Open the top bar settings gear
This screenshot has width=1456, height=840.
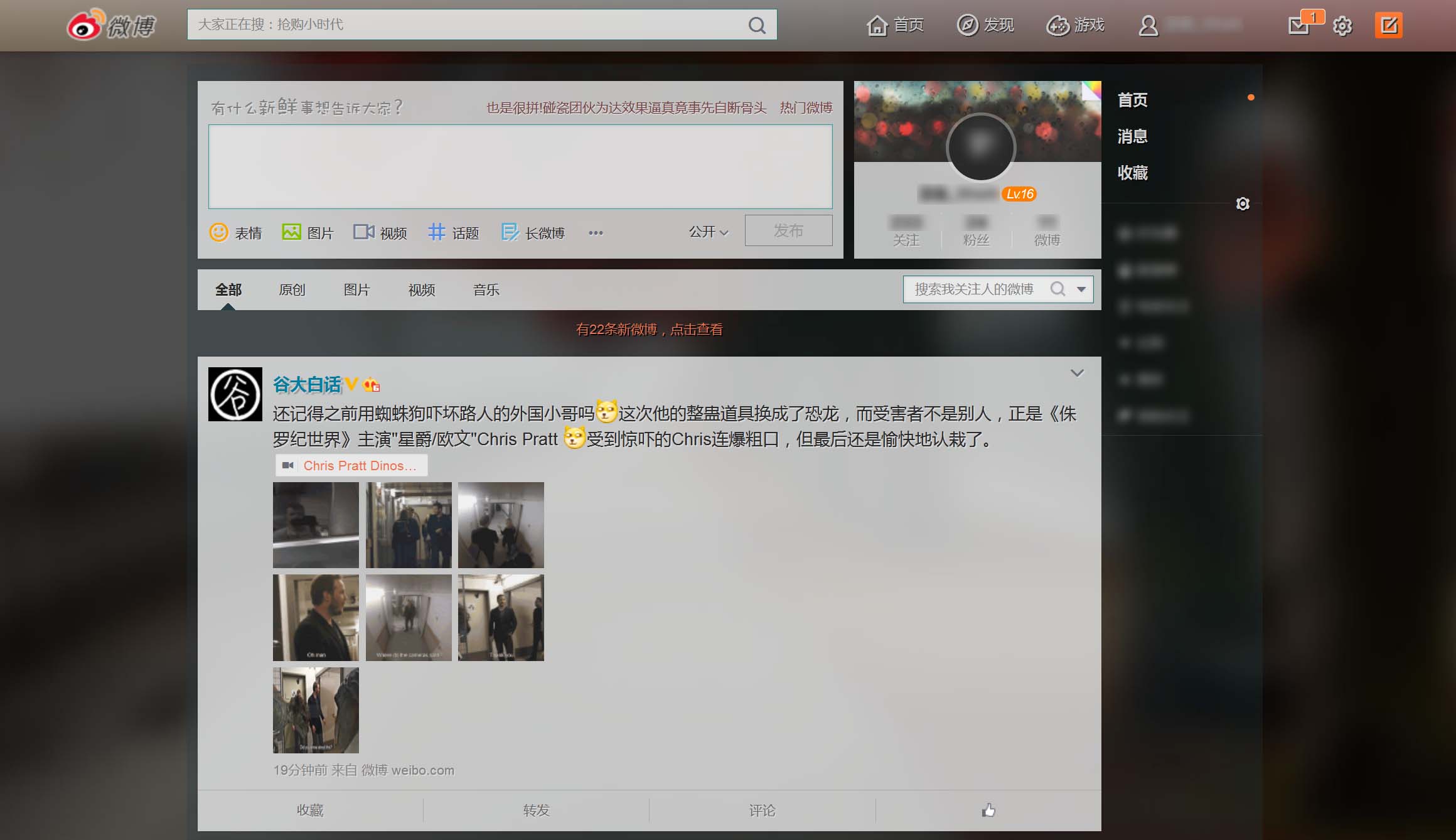[1342, 26]
